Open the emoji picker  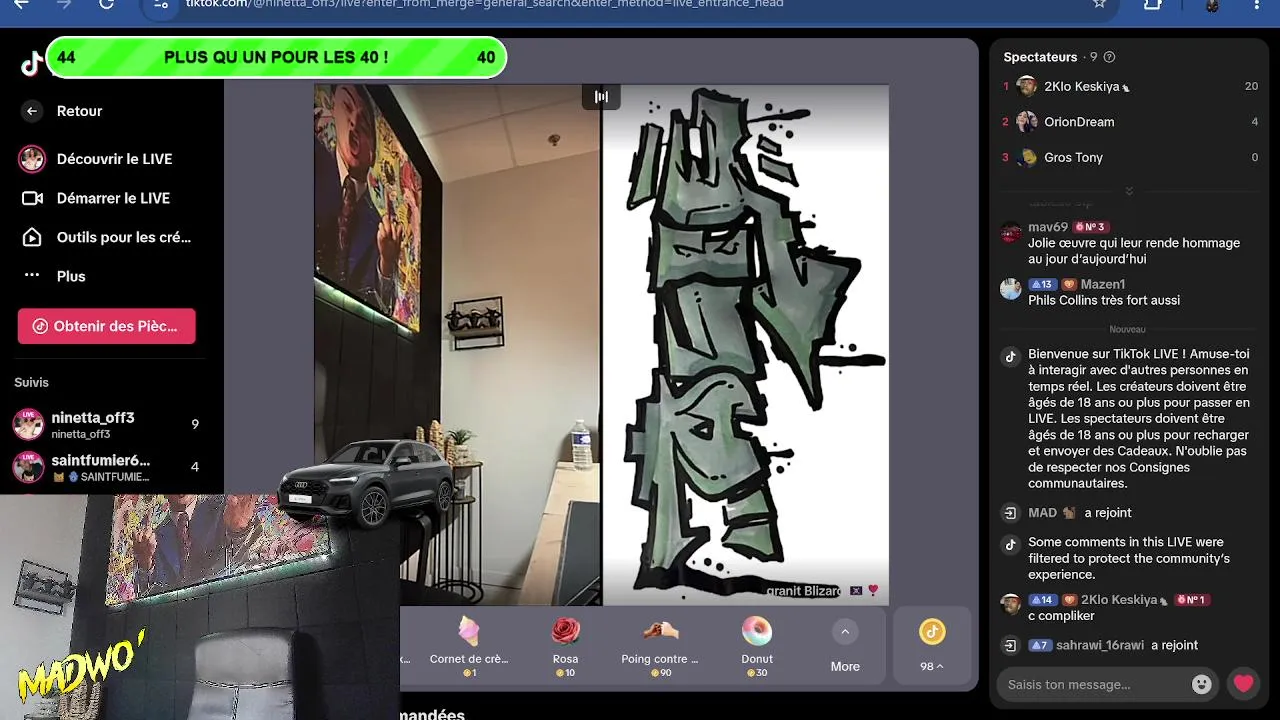(1202, 684)
